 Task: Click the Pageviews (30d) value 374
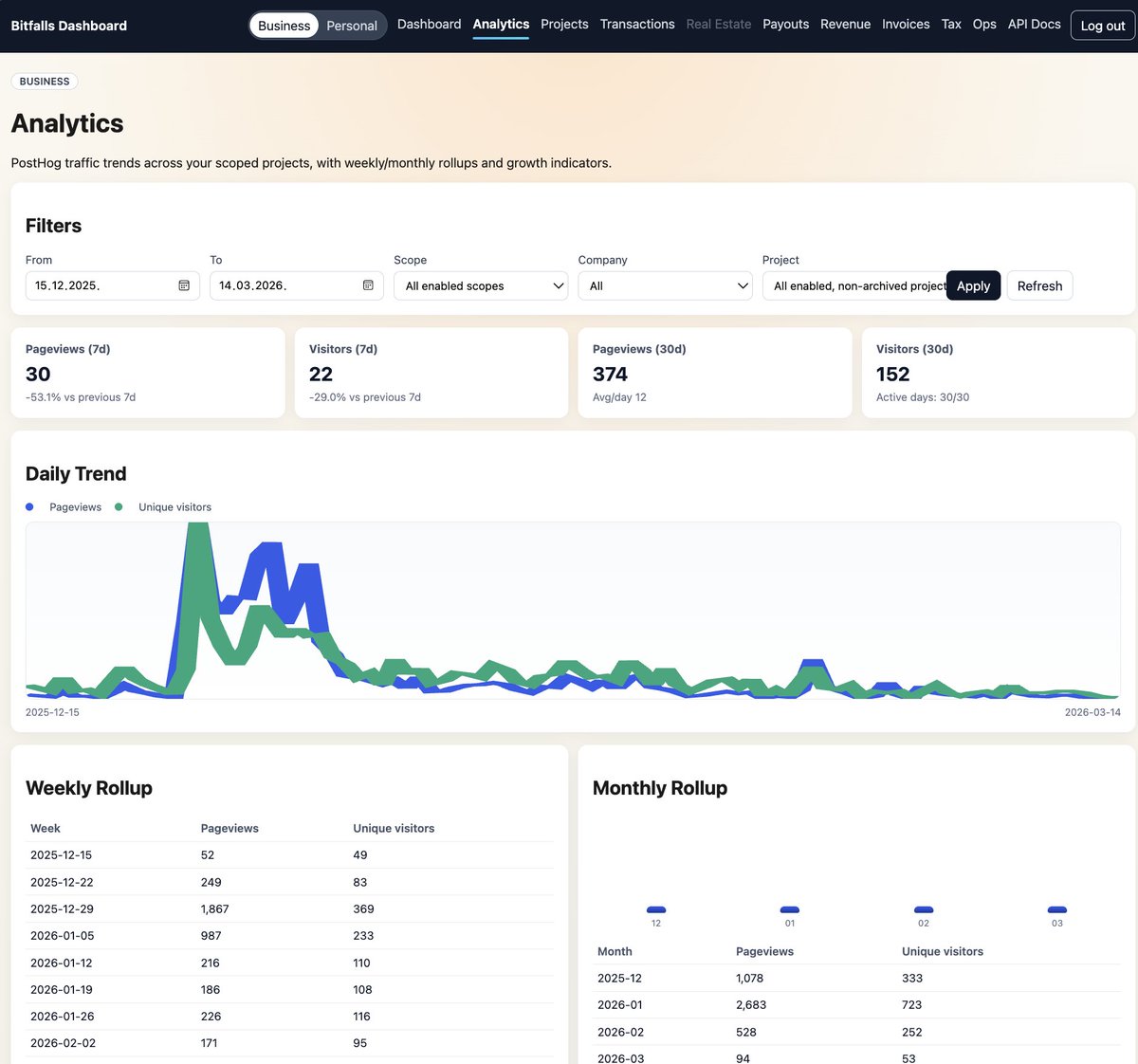(611, 375)
